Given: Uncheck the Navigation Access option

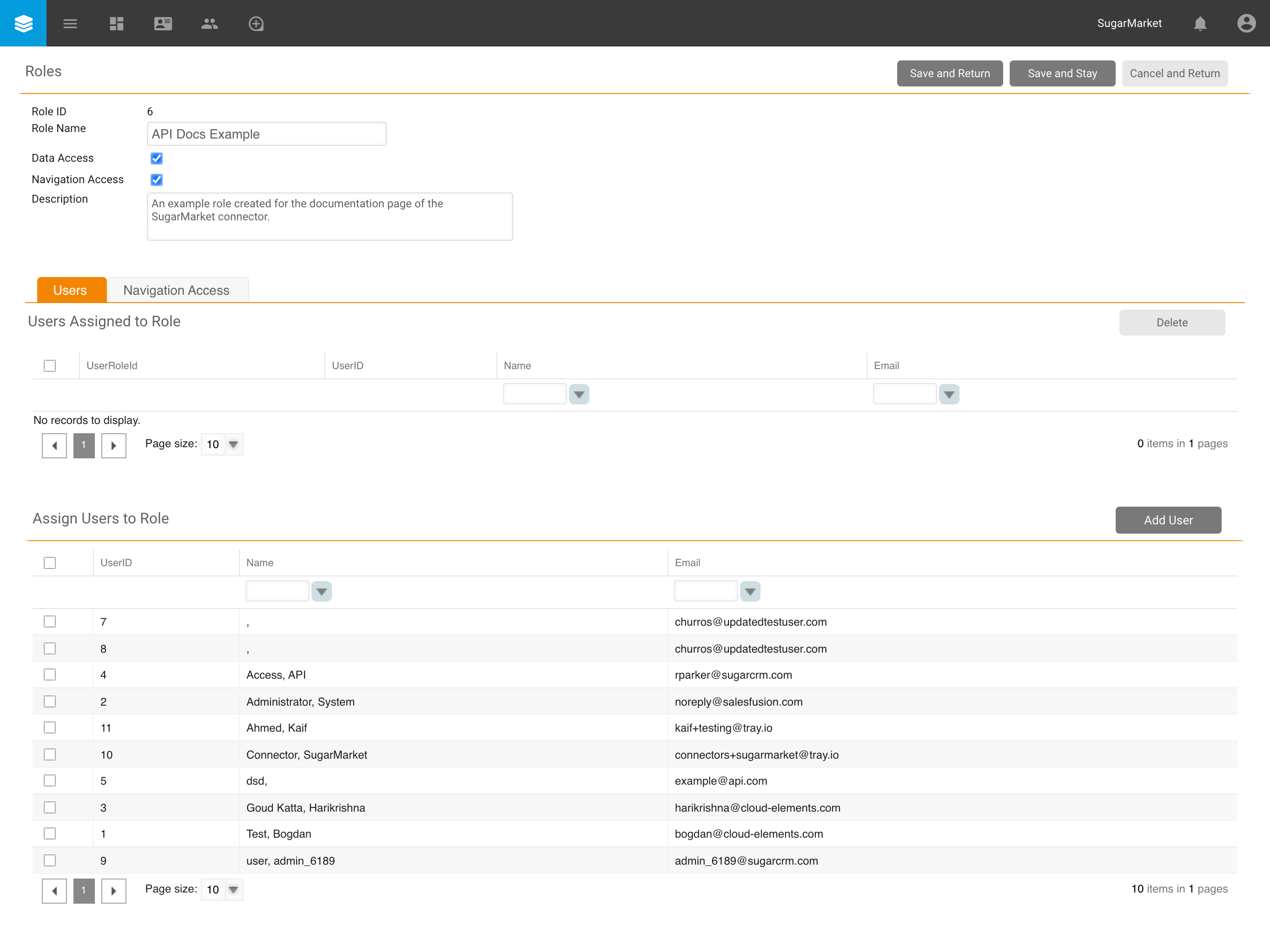Looking at the screenshot, I should (156, 180).
